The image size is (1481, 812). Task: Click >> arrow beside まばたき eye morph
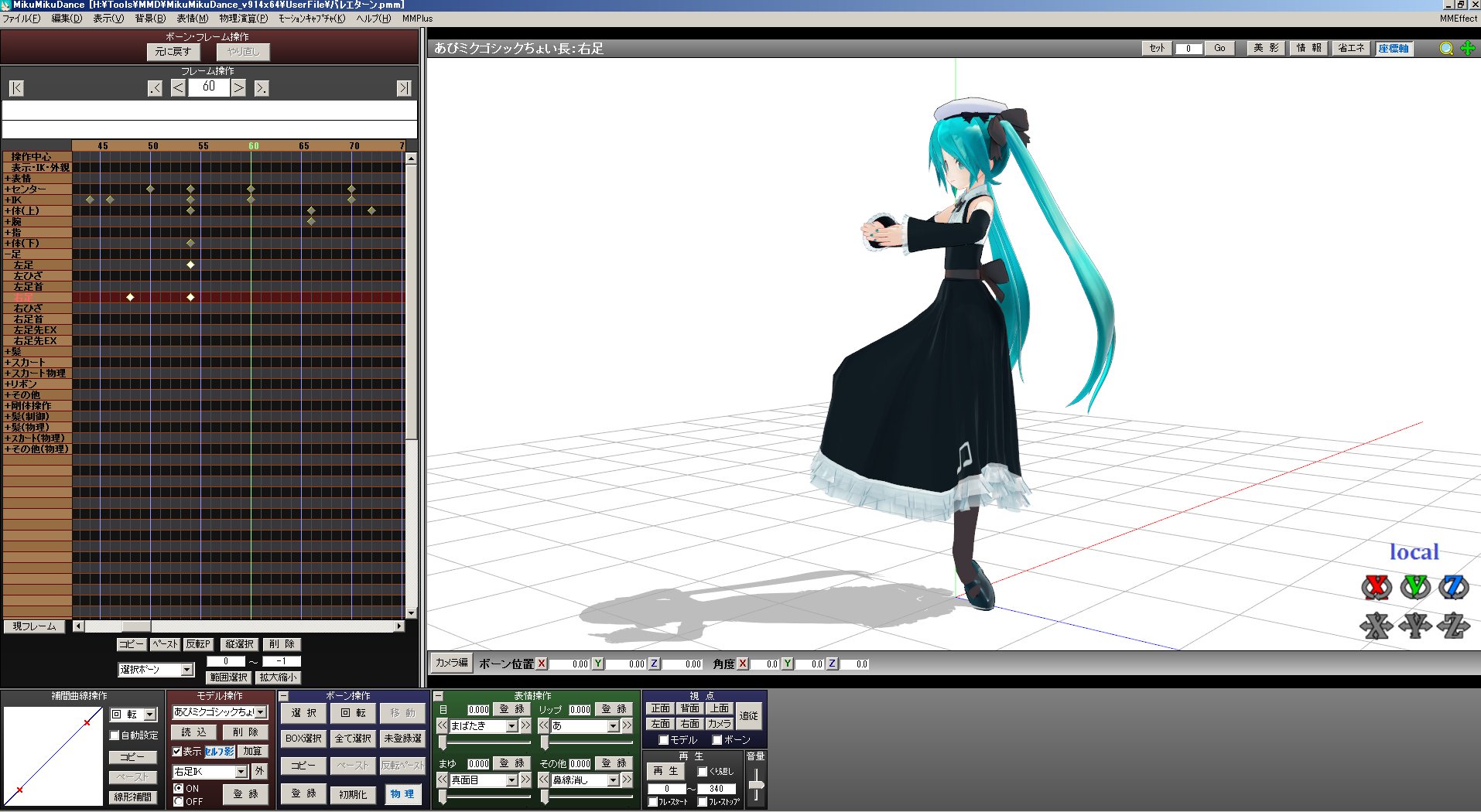click(525, 725)
